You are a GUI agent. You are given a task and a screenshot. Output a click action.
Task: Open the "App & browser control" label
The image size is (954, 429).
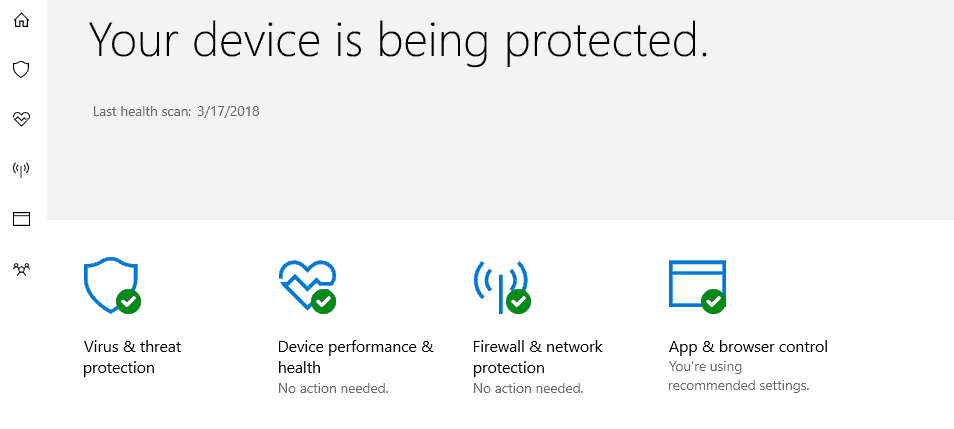748,347
